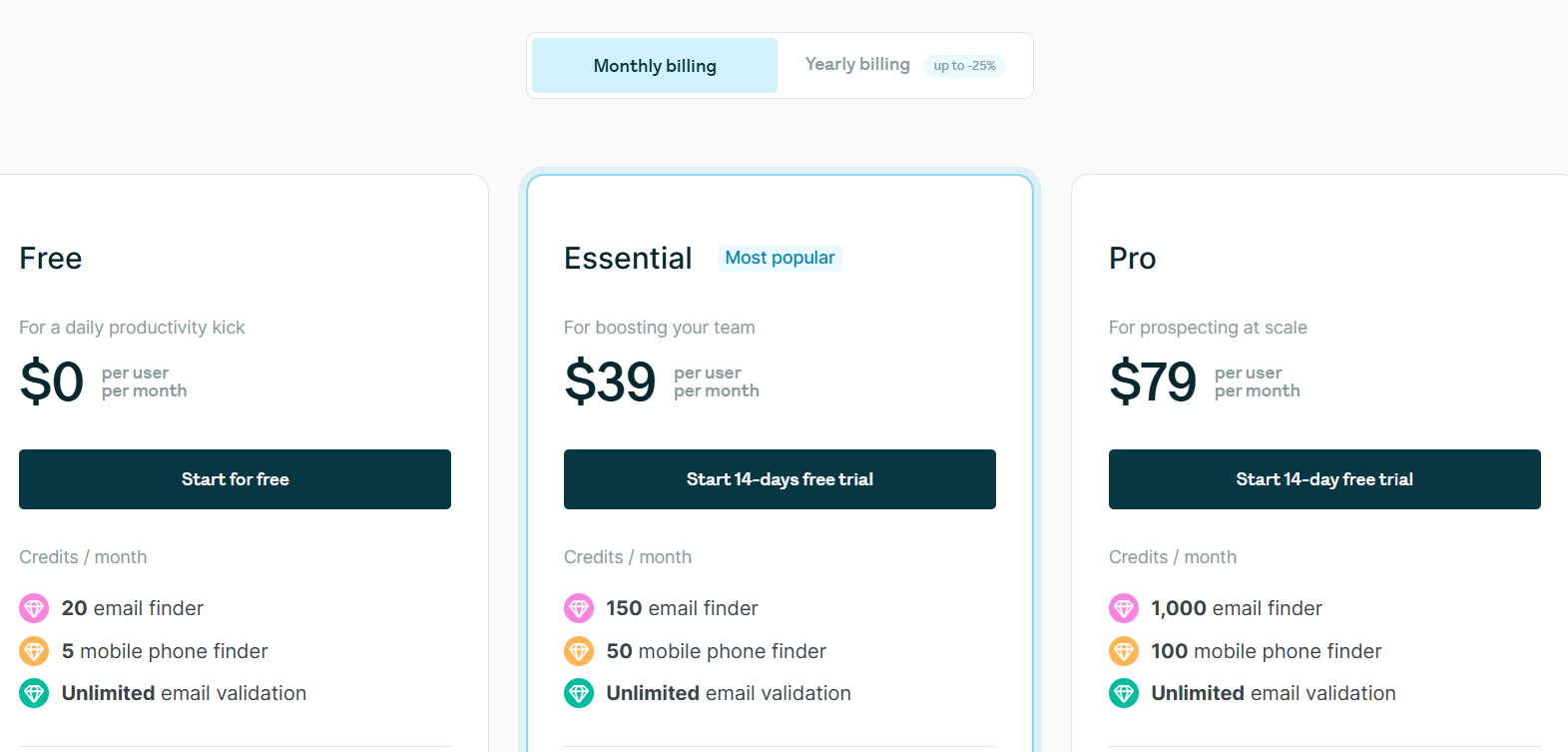Click 'Credits / month' label in Free plan
Viewport: 1568px width, 752px height.
83,557
